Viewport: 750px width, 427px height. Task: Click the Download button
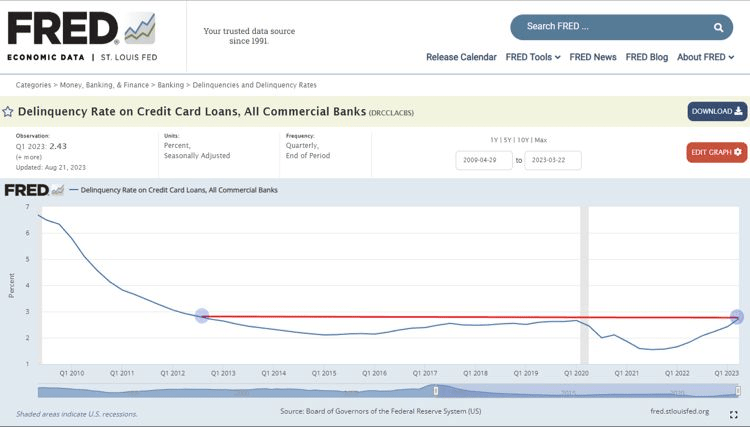click(x=717, y=111)
